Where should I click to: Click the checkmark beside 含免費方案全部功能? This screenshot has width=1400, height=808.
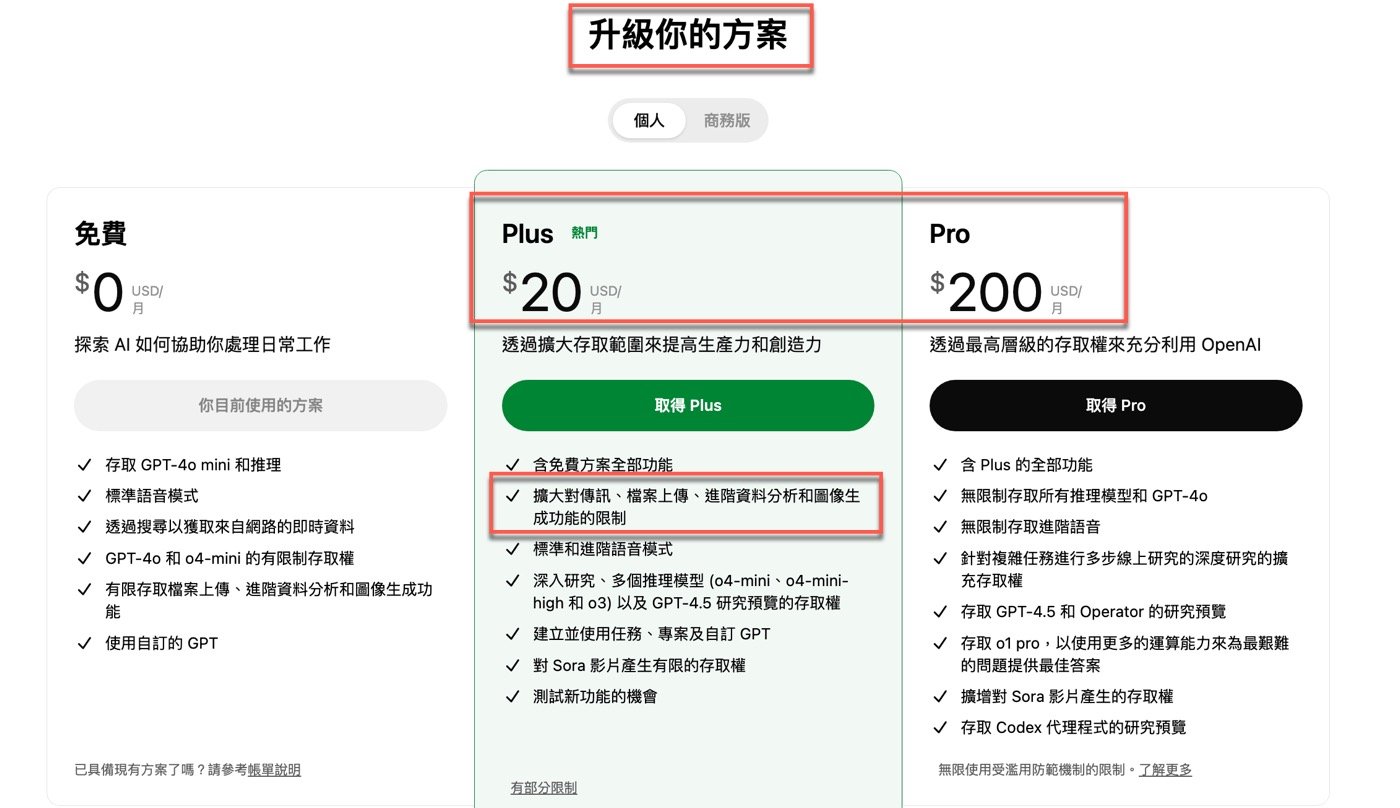point(512,465)
